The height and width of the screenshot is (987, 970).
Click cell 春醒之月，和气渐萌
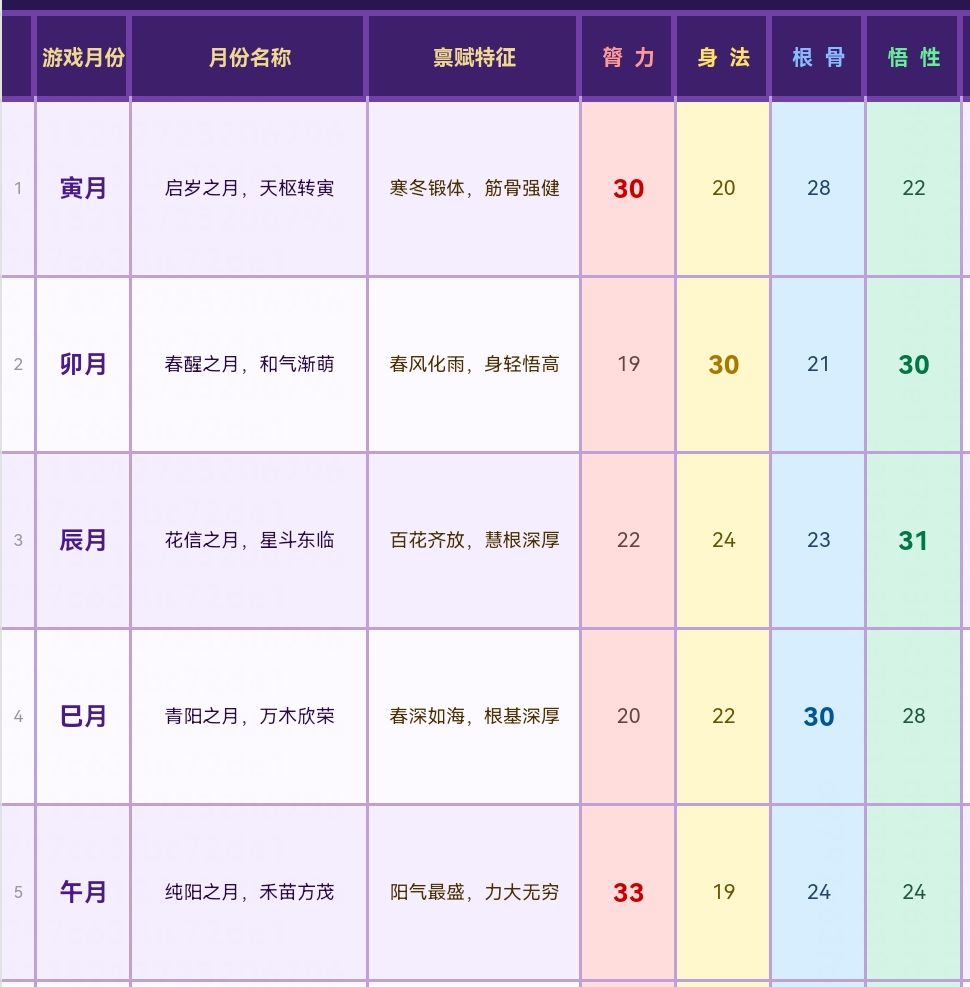[249, 364]
